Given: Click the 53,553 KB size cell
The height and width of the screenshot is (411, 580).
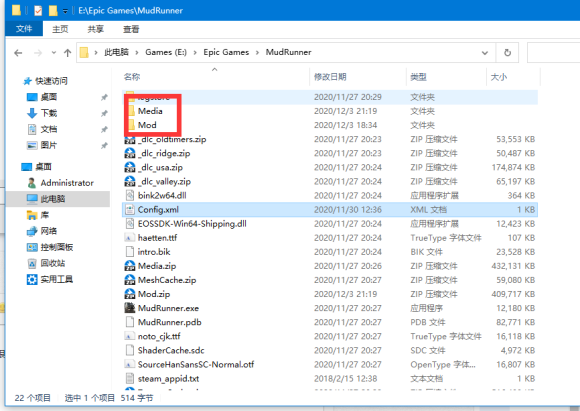Looking at the screenshot, I should 516,139.
